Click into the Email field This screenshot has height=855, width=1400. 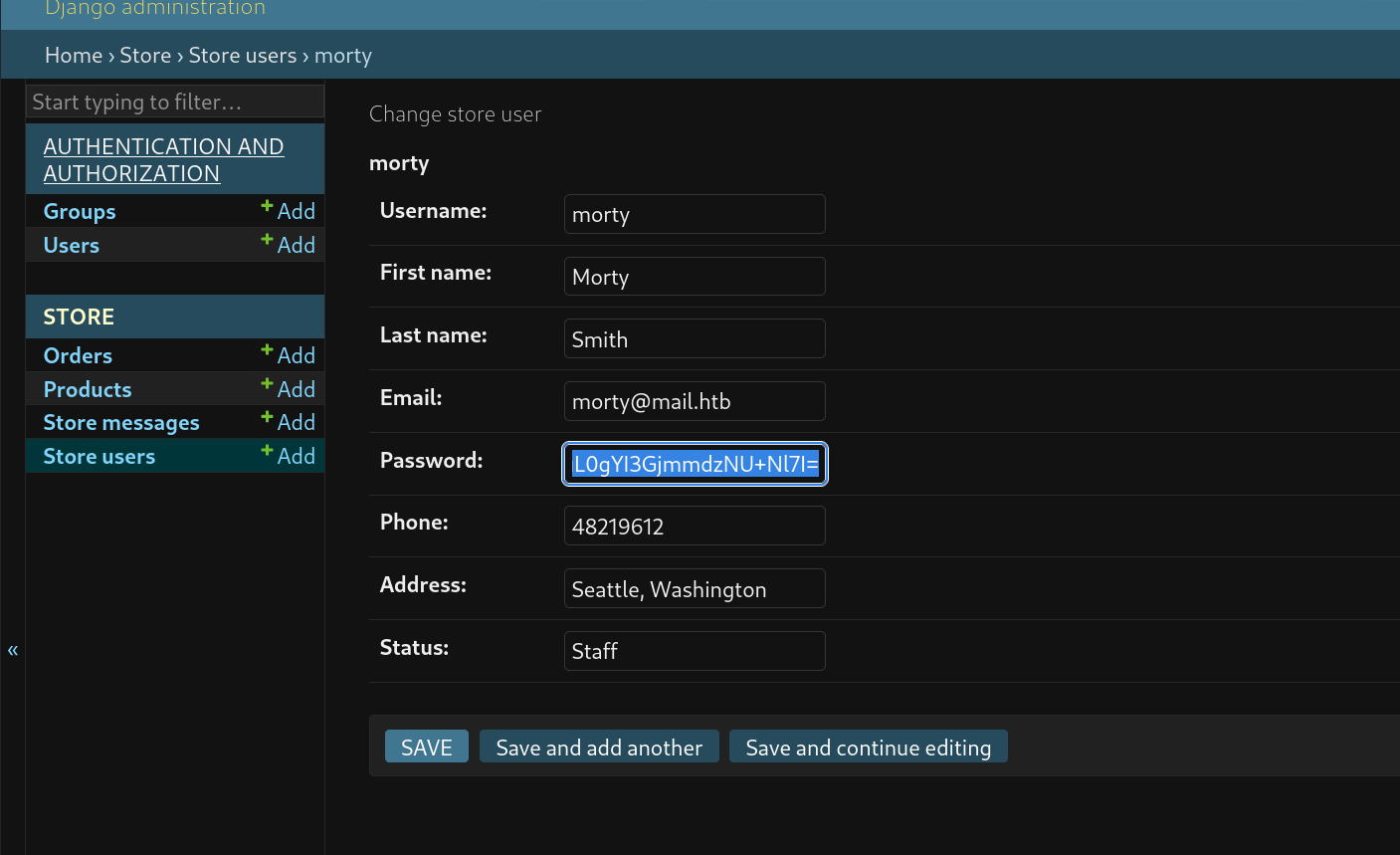coord(695,401)
